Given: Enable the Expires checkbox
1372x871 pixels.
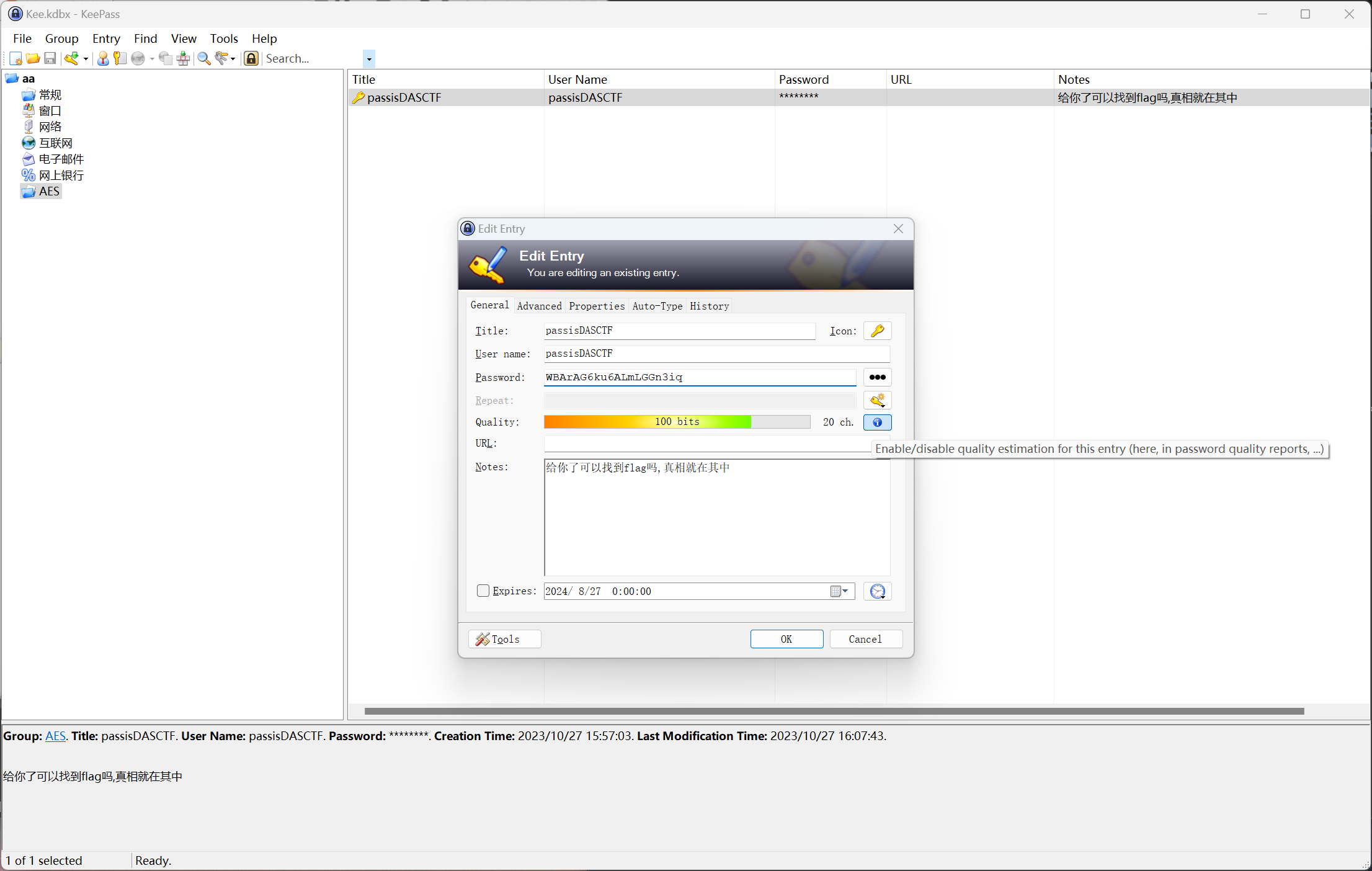Looking at the screenshot, I should pos(483,591).
